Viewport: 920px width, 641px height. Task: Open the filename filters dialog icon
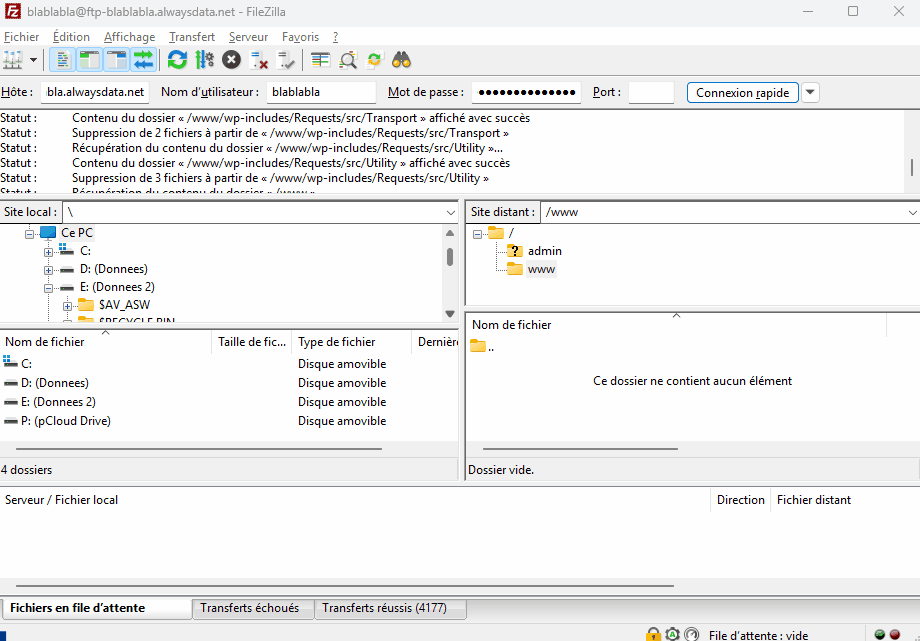[320, 60]
